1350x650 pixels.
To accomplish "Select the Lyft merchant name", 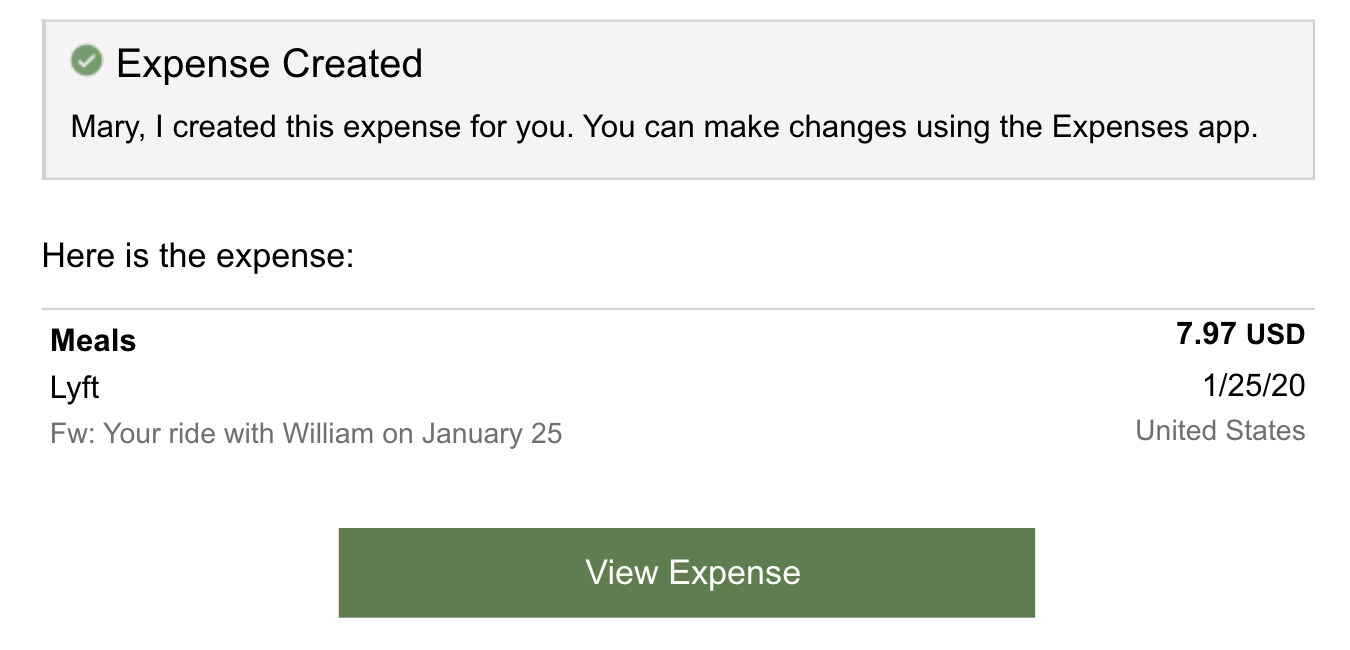I will coord(75,388).
